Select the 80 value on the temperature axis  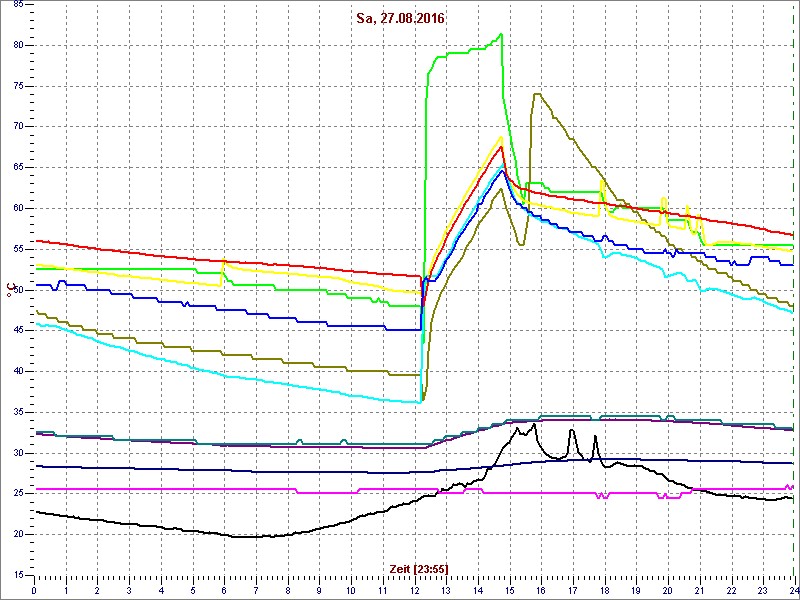point(17,45)
